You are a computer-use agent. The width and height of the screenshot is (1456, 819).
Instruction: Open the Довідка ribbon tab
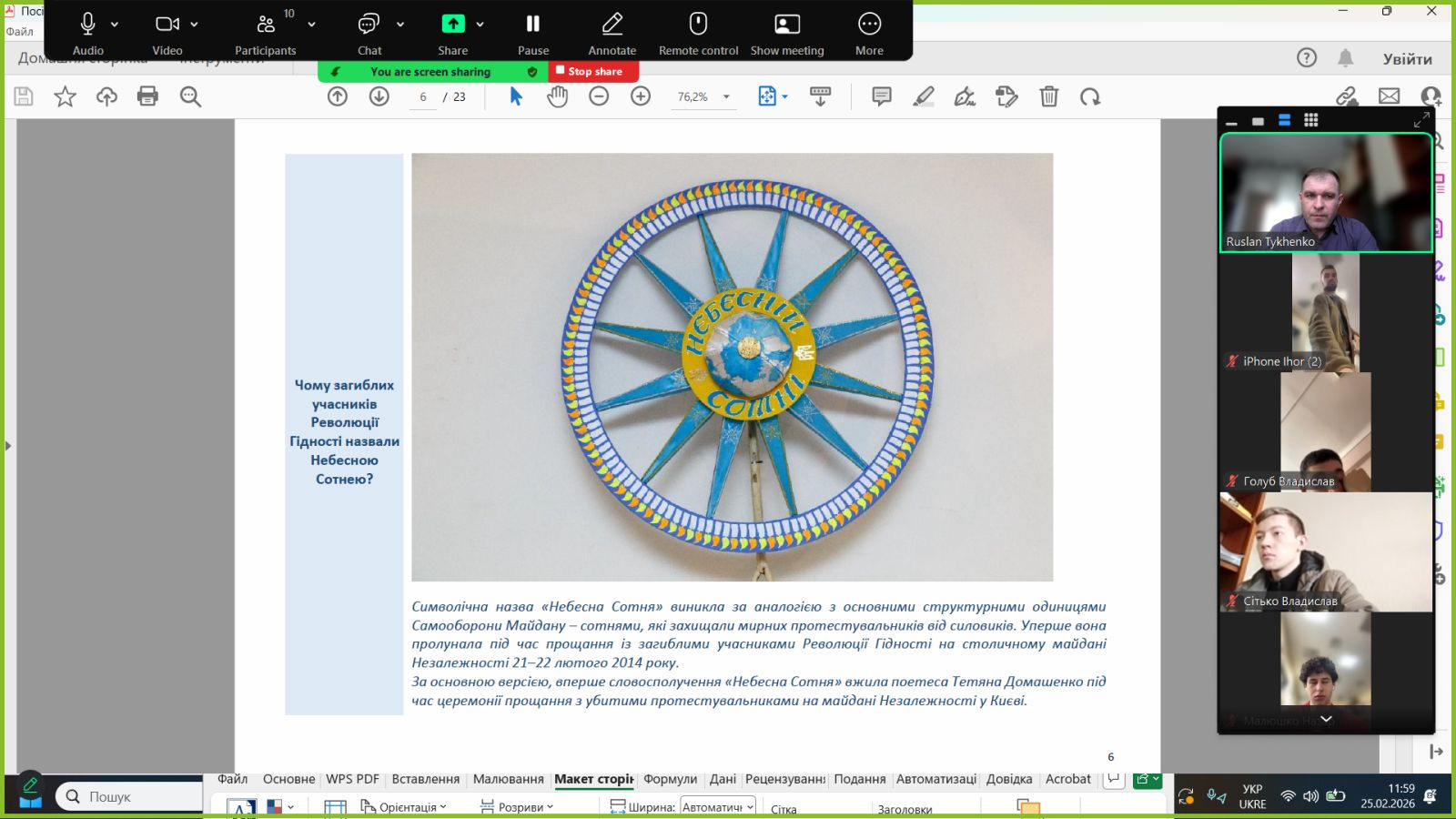(x=1009, y=779)
